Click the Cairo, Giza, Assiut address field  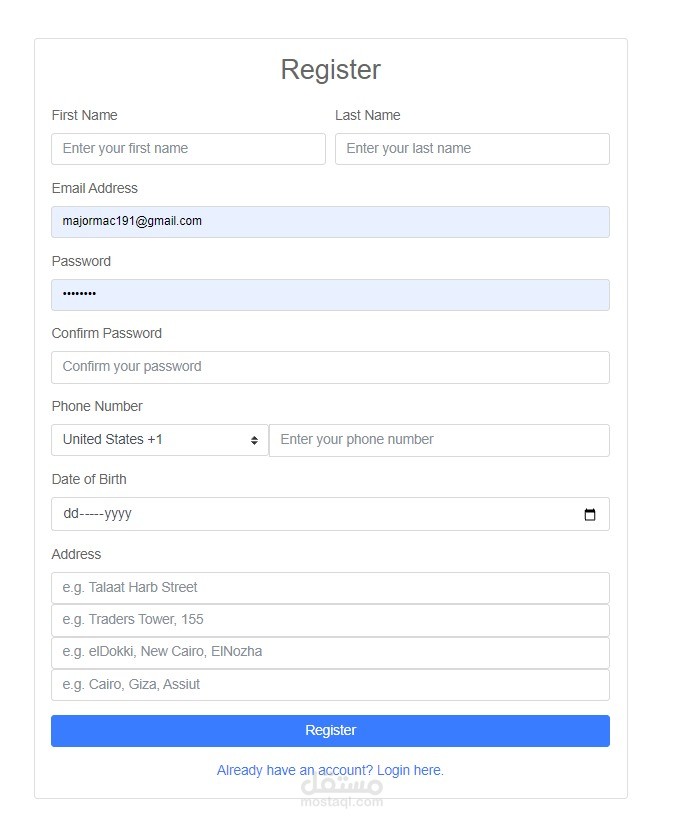pyautogui.click(x=330, y=685)
